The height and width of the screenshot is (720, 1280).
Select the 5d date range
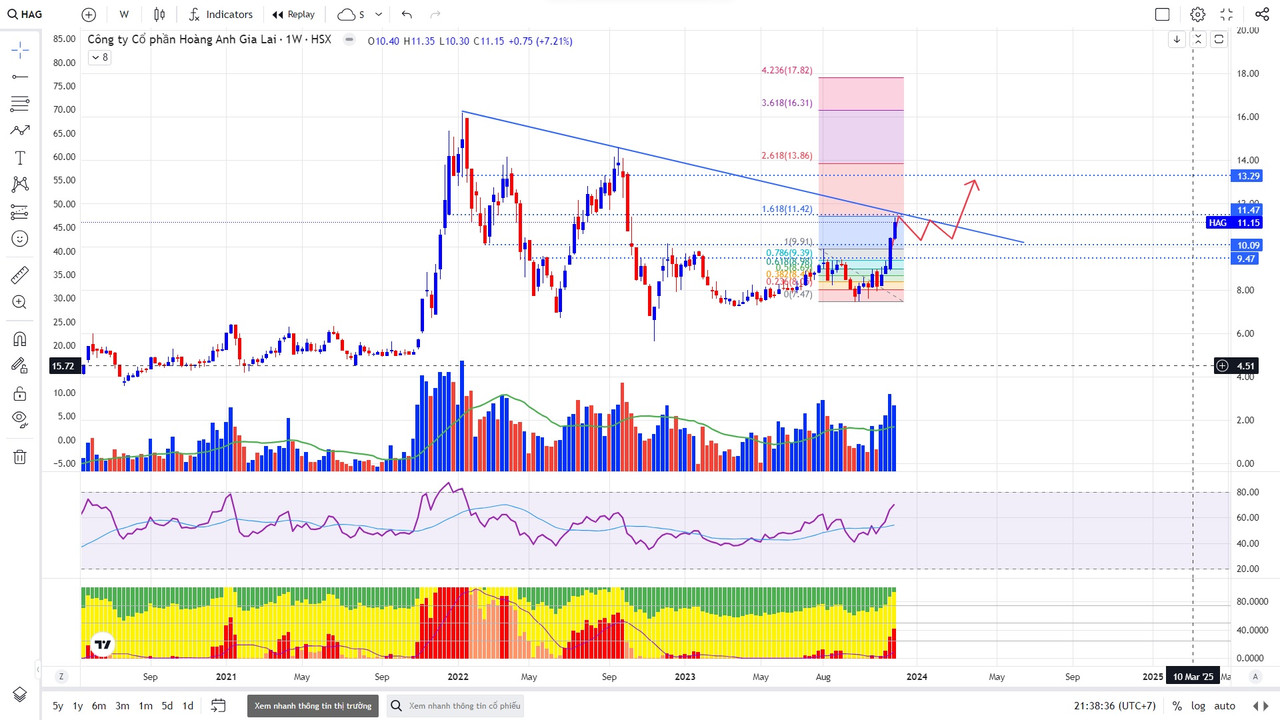click(x=167, y=706)
